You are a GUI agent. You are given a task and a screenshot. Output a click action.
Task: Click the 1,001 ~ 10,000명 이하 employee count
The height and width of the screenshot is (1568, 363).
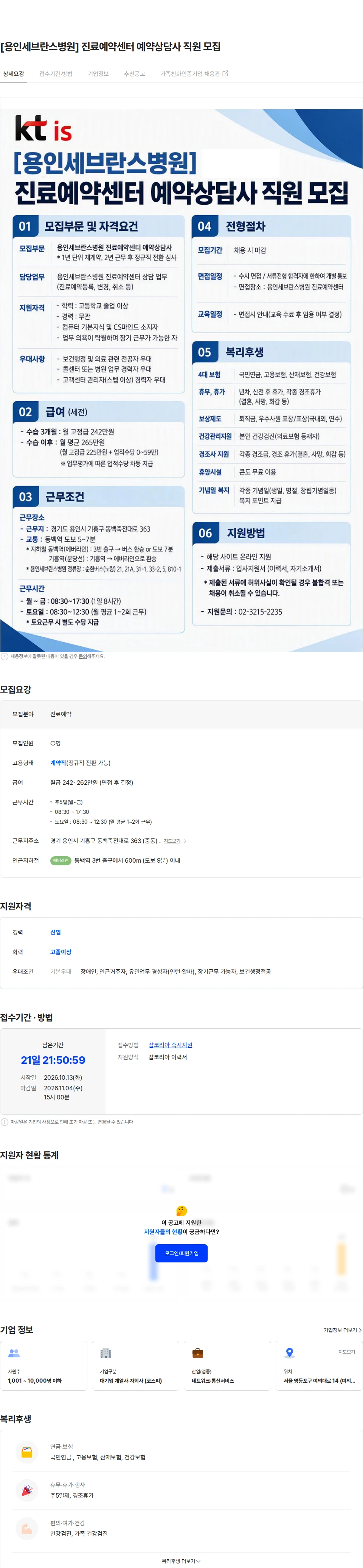pyautogui.click(x=35, y=1380)
